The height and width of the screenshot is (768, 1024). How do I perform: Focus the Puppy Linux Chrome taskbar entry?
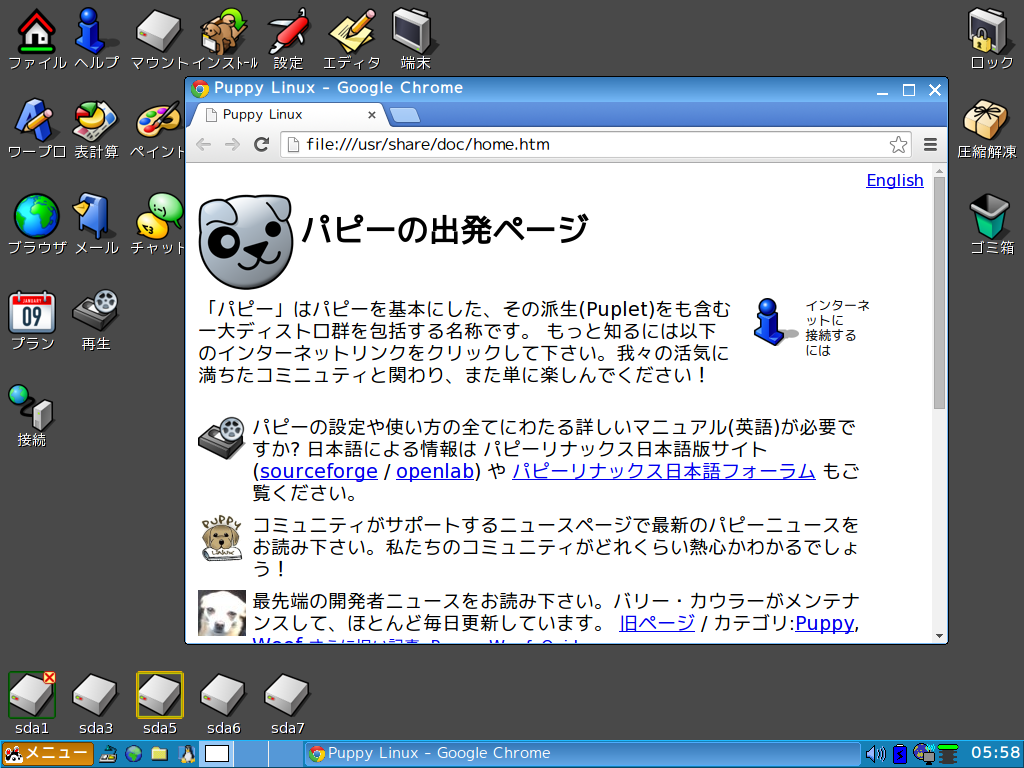(x=582, y=754)
